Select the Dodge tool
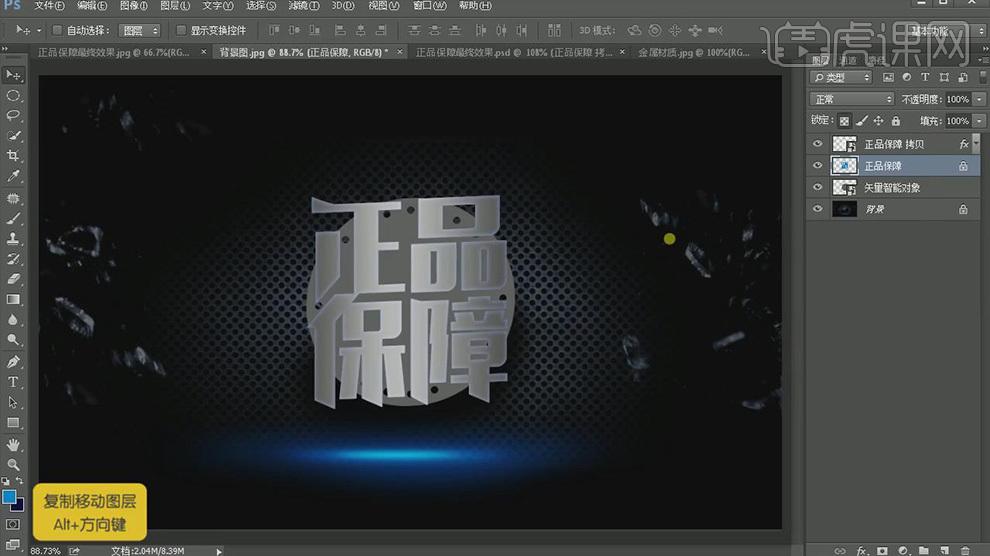Screen dimensions: 990x556 [x=13, y=340]
